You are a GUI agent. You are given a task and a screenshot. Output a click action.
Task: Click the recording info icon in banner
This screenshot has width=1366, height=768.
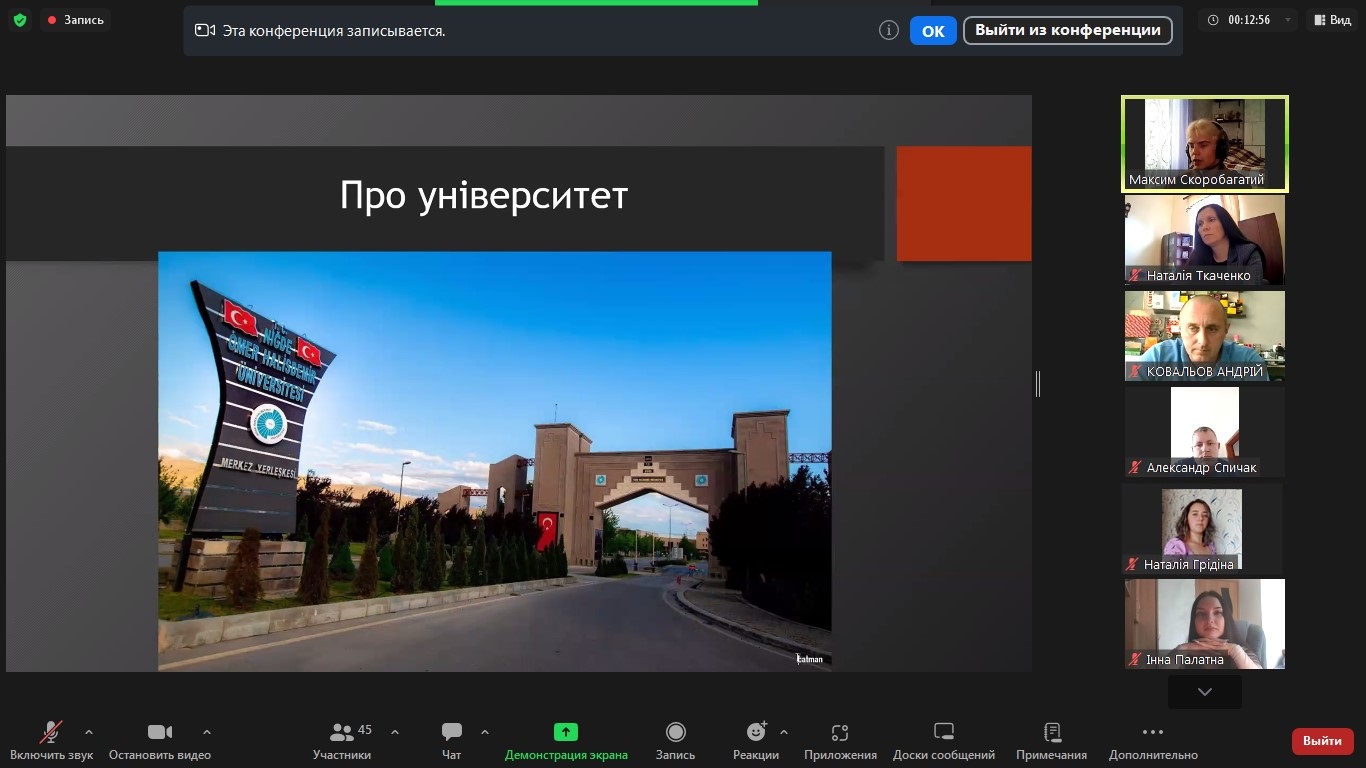[x=888, y=30]
